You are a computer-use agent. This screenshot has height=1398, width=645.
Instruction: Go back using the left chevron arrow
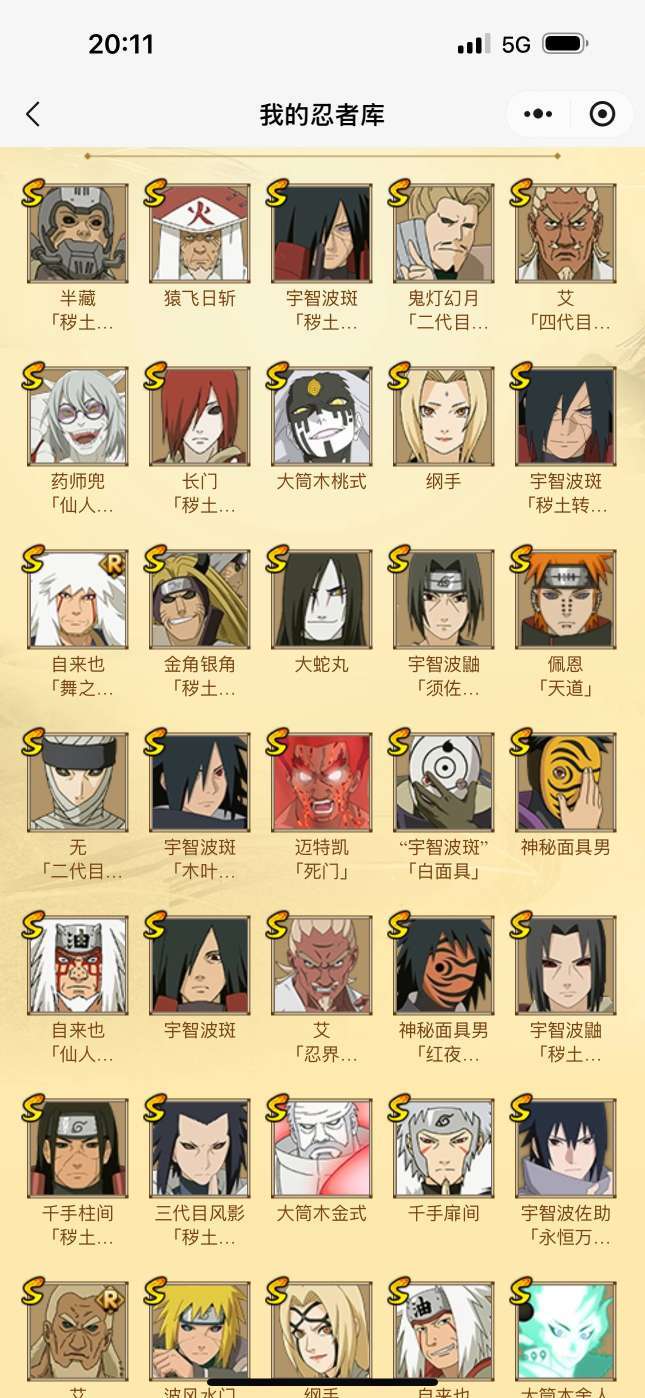tap(33, 114)
